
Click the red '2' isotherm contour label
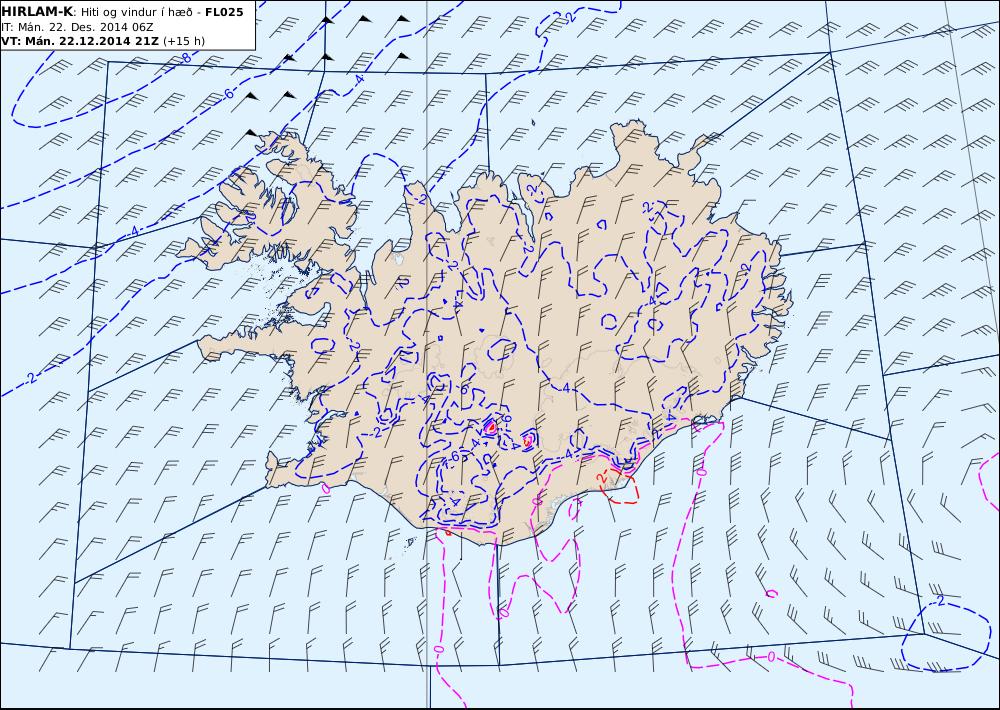601,477
